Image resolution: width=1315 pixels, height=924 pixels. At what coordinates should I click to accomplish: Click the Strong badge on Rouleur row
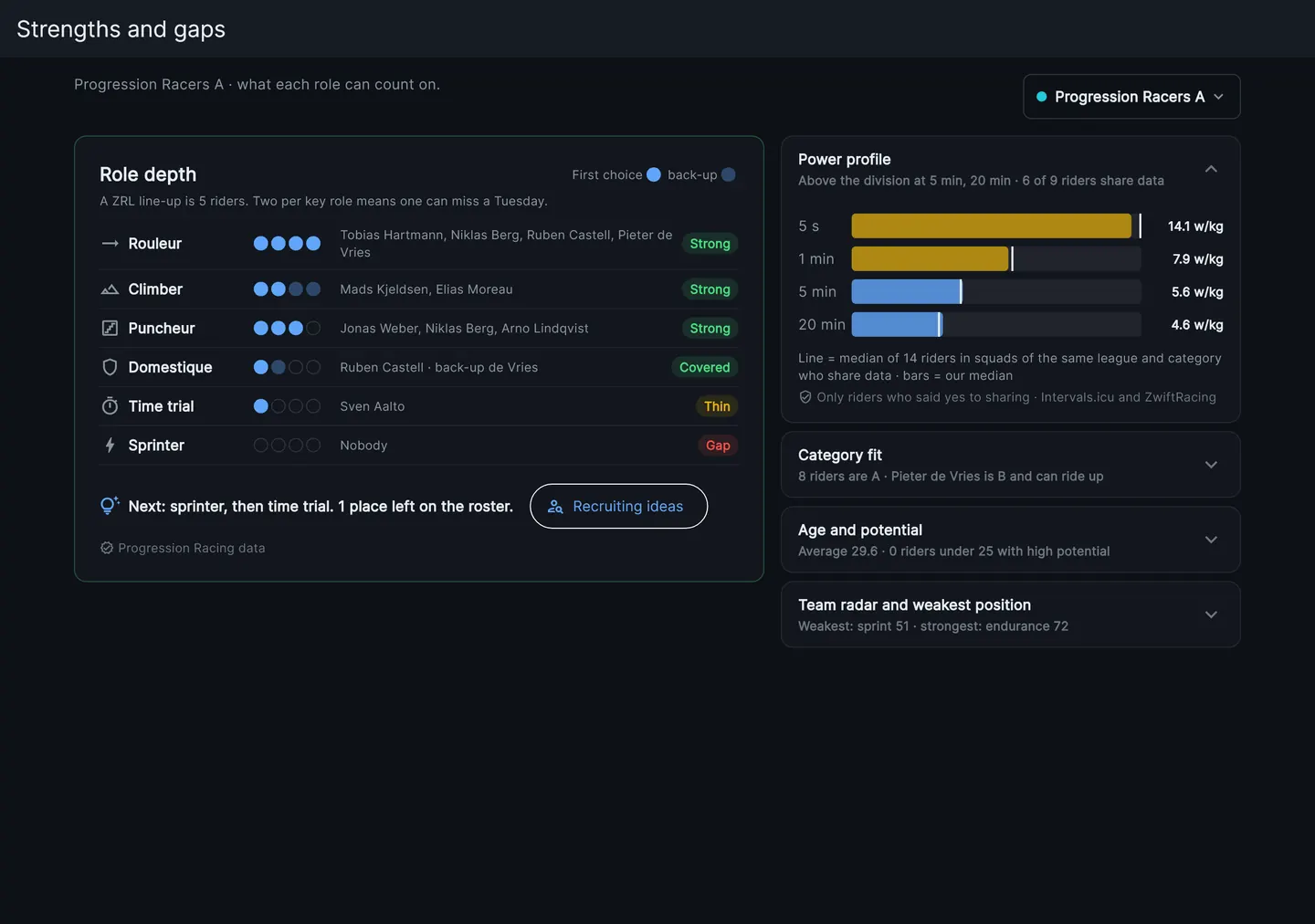pyautogui.click(x=710, y=244)
